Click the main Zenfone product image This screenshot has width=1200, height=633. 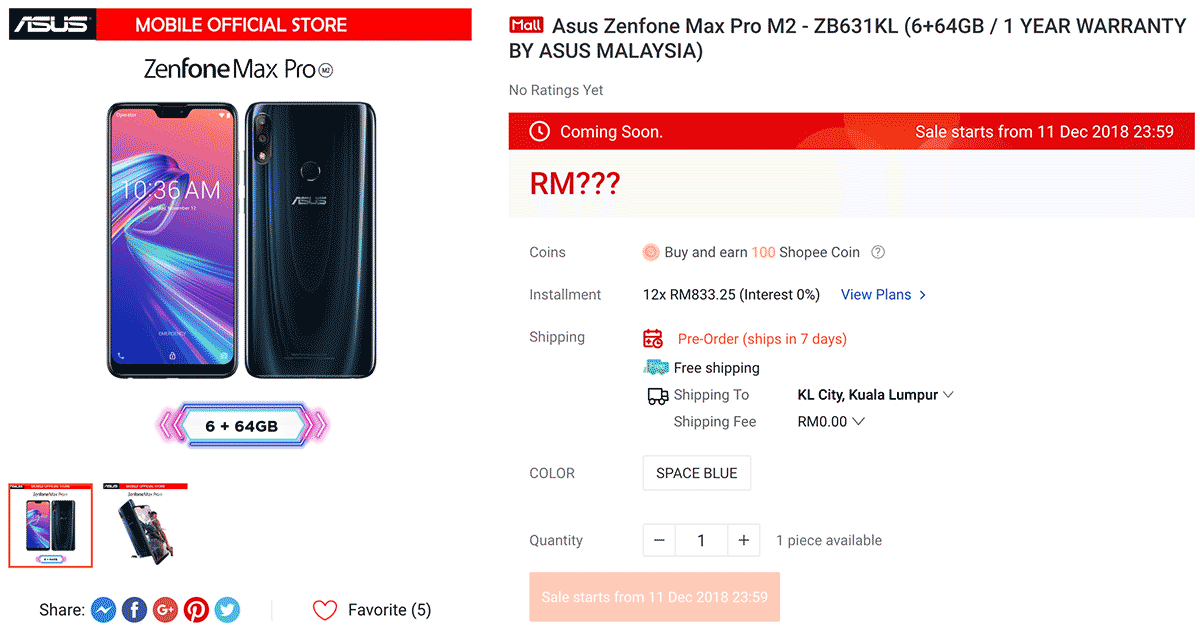point(240,240)
